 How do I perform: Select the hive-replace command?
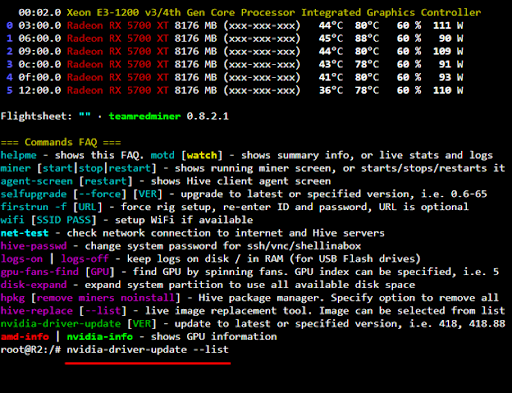(x=36, y=311)
